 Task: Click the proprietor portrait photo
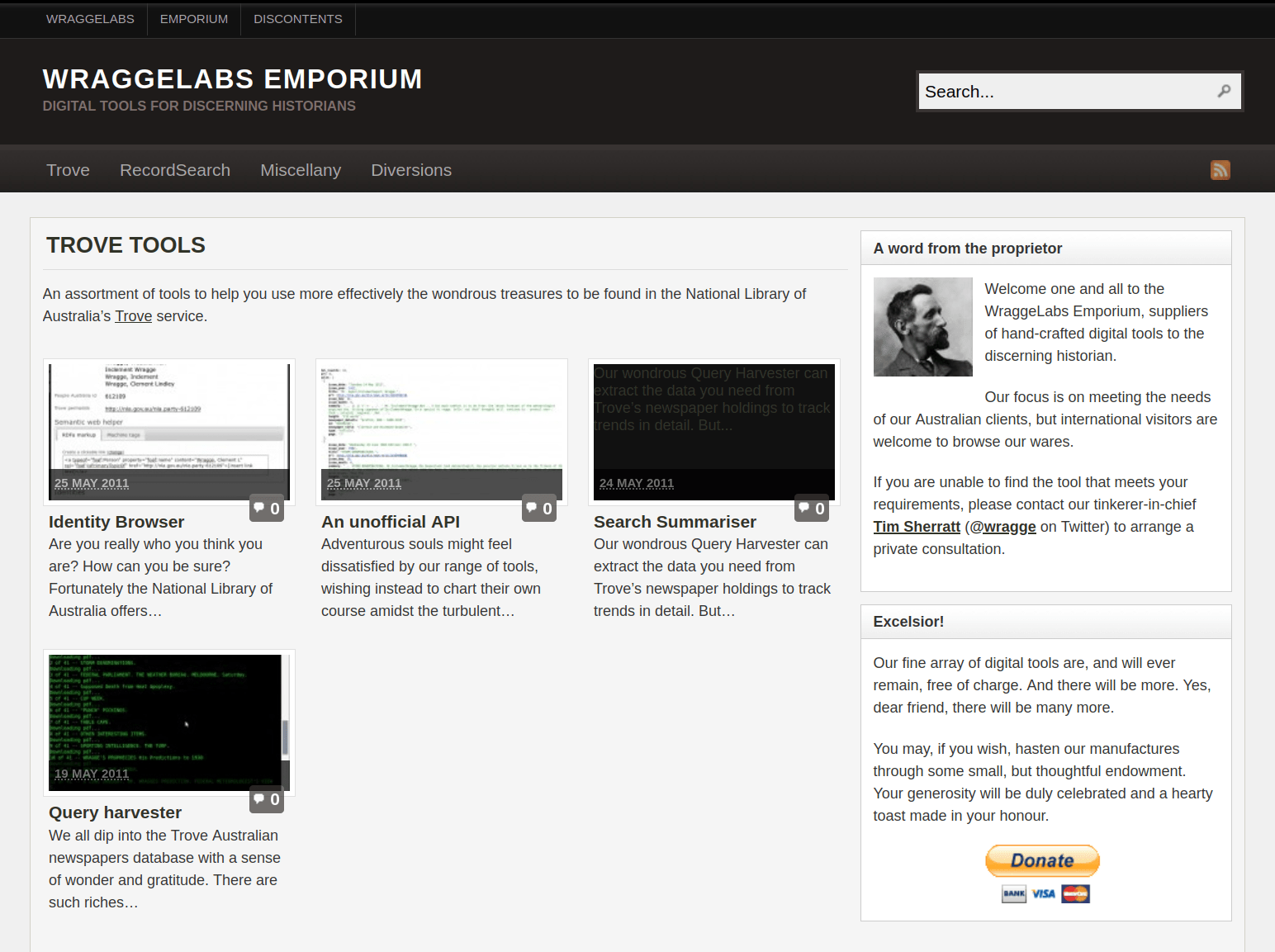click(x=922, y=327)
